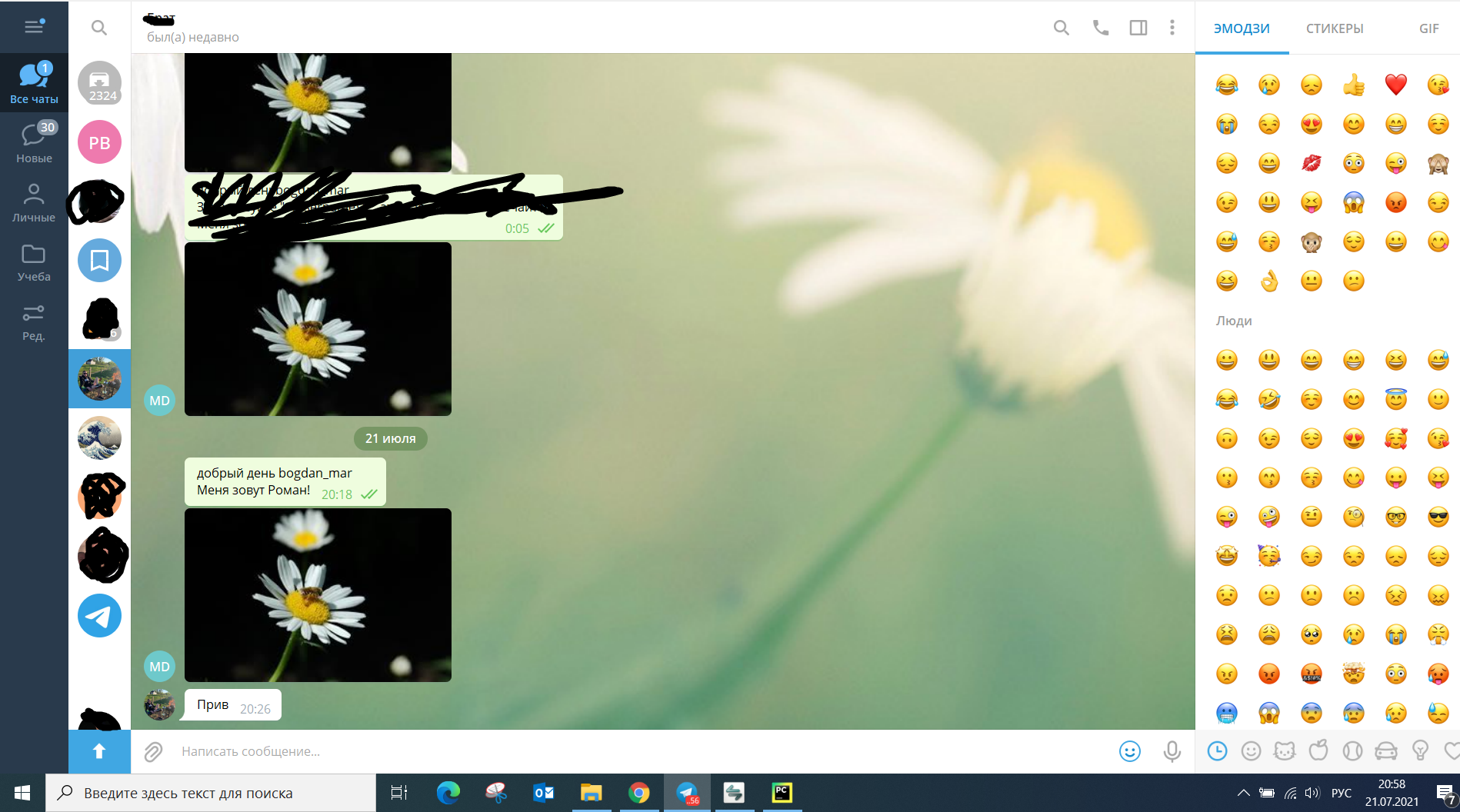This screenshot has width=1460, height=812.
Task: Click the был(а) недавно chat header status
Action: [x=193, y=37]
